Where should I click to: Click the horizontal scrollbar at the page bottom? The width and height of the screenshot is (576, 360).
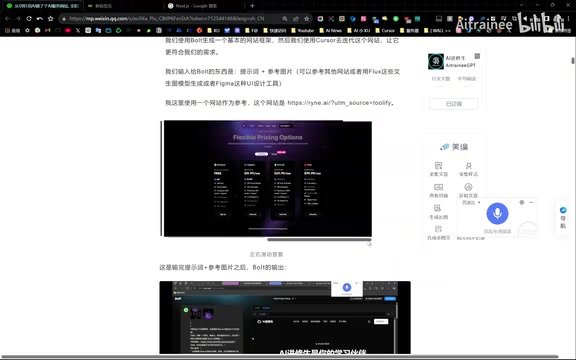(279, 357)
